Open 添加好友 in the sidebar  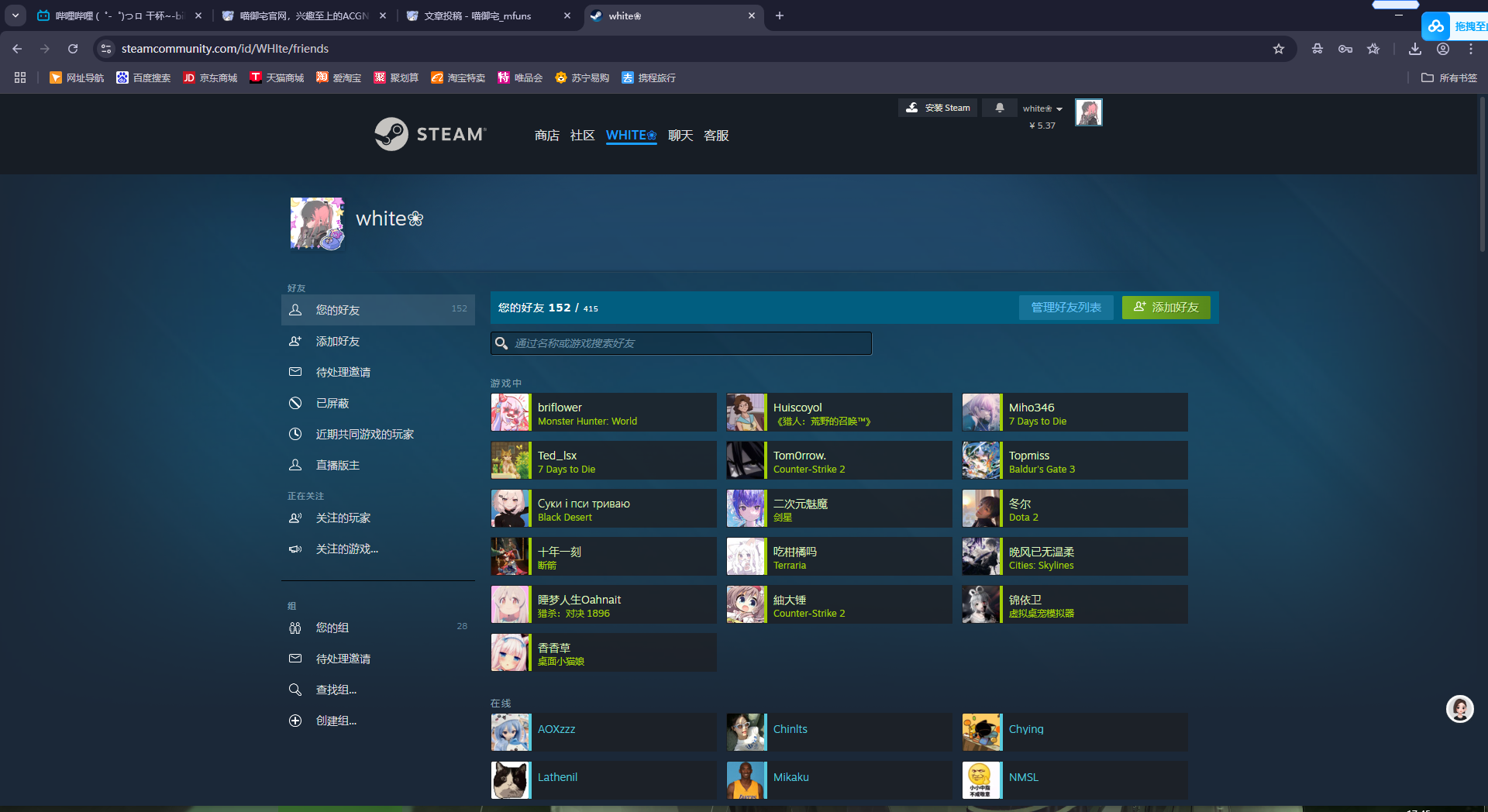[378, 341]
